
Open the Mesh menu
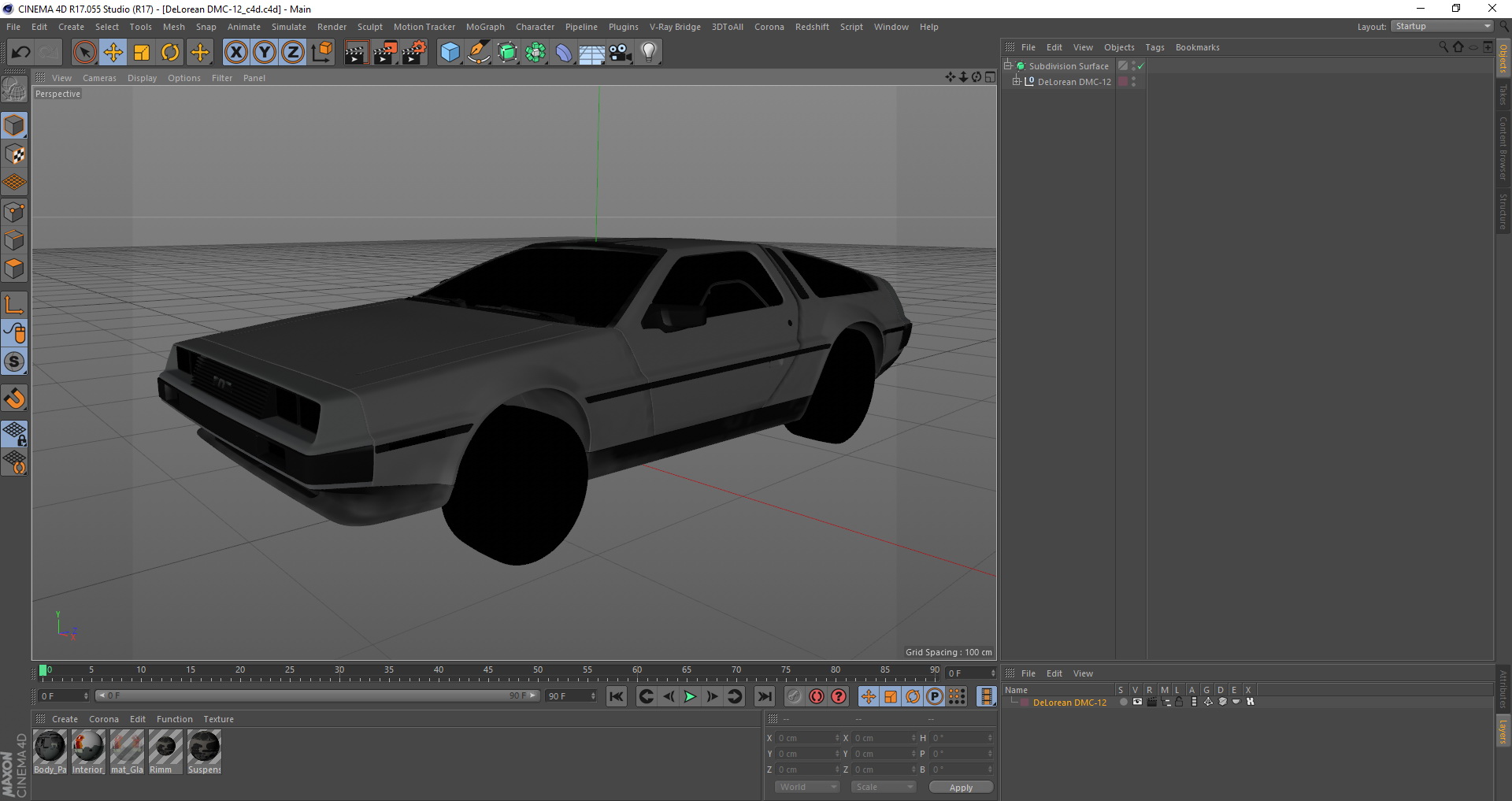pyautogui.click(x=174, y=27)
